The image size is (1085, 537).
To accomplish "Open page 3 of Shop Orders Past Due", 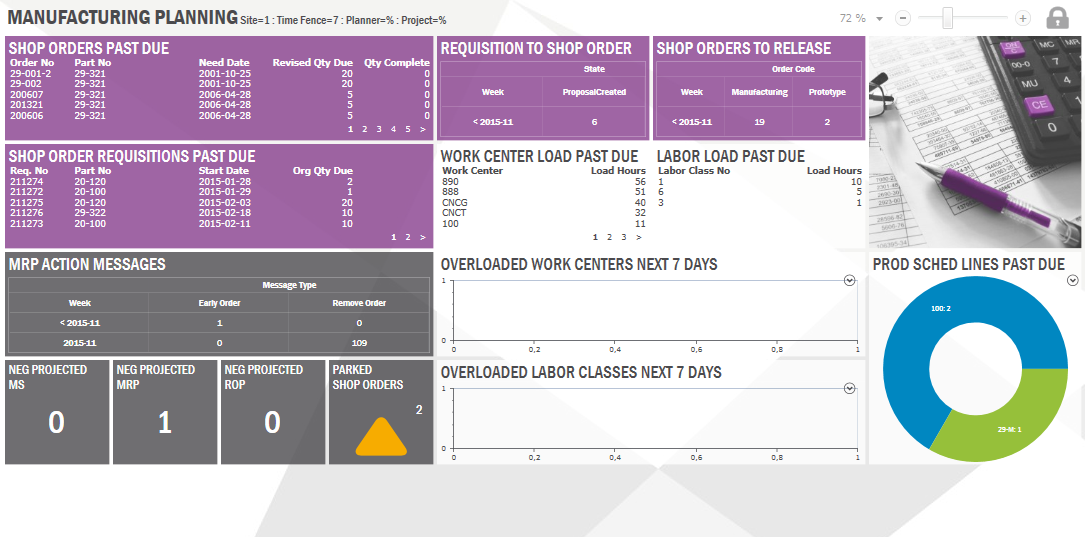I will (379, 129).
